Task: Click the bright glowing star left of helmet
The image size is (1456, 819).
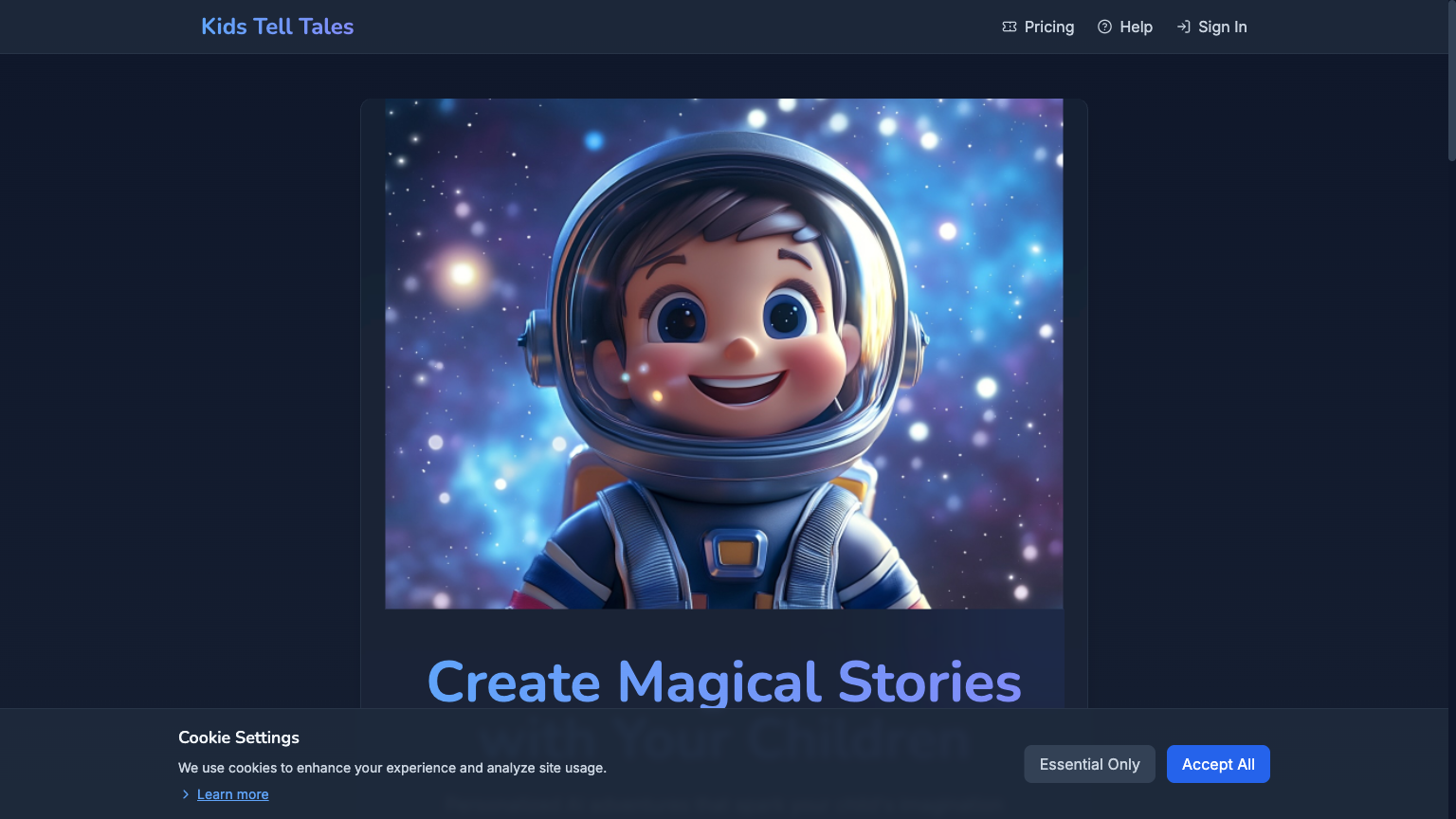Action: [463, 275]
